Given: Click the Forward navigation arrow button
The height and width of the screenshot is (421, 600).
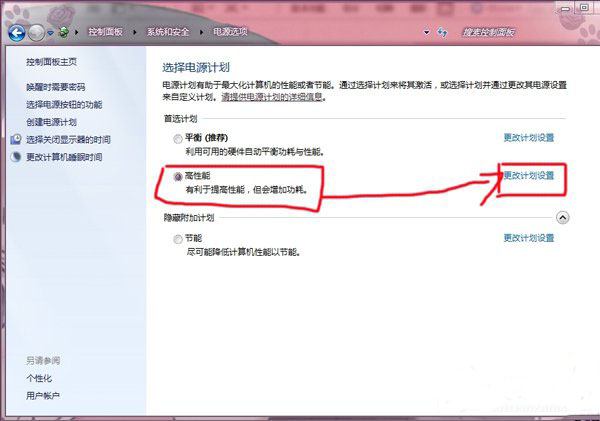Looking at the screenshot, I should pos(38,32).
